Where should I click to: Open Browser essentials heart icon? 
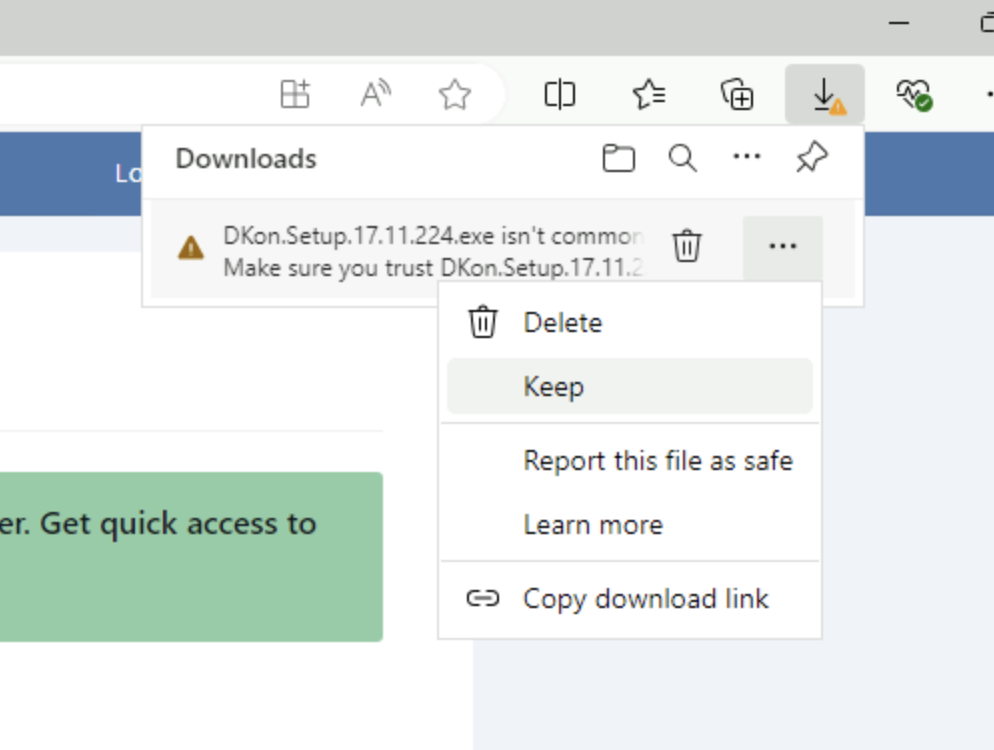click(913, 95)
